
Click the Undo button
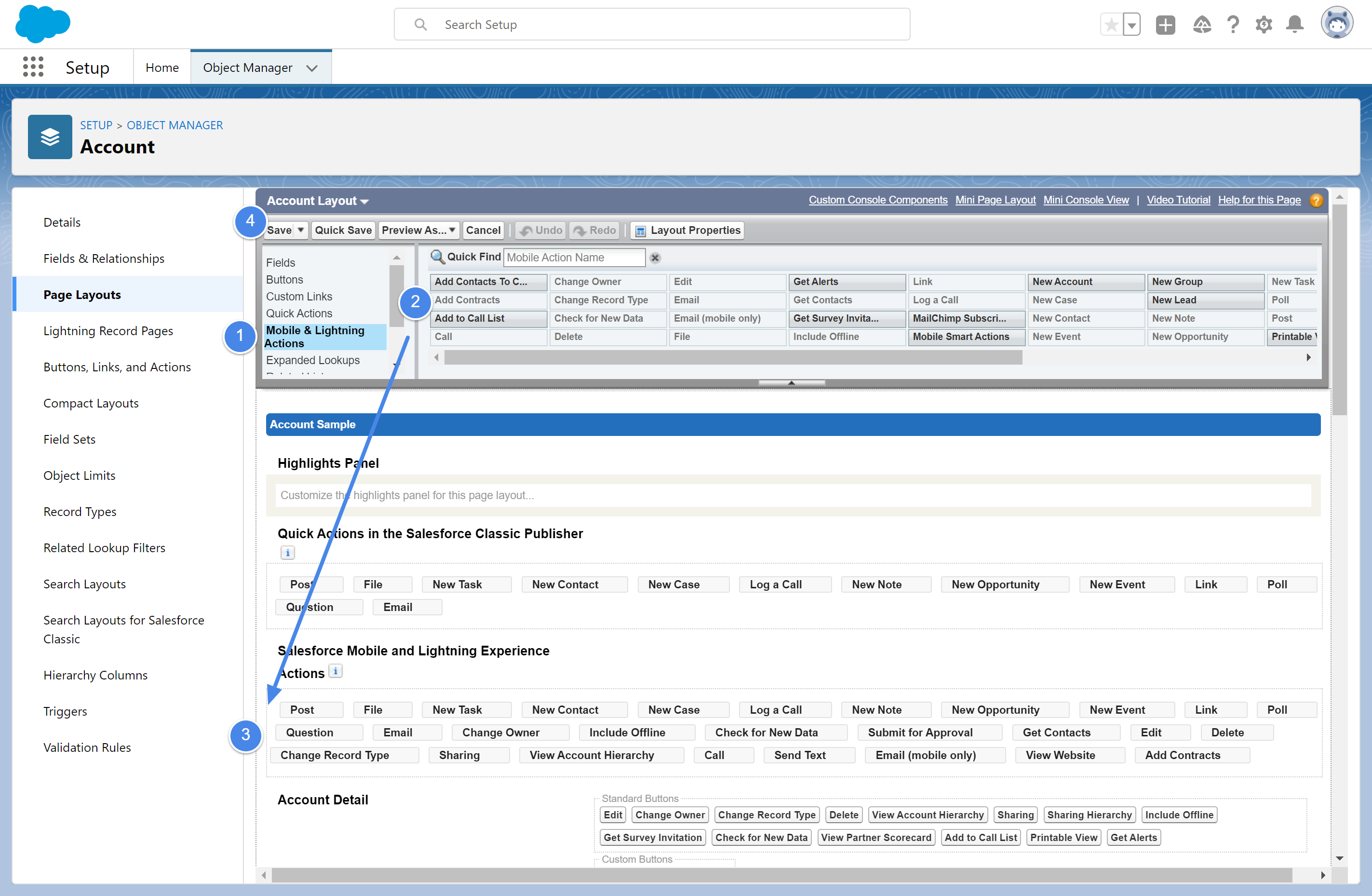click(540, 230)
